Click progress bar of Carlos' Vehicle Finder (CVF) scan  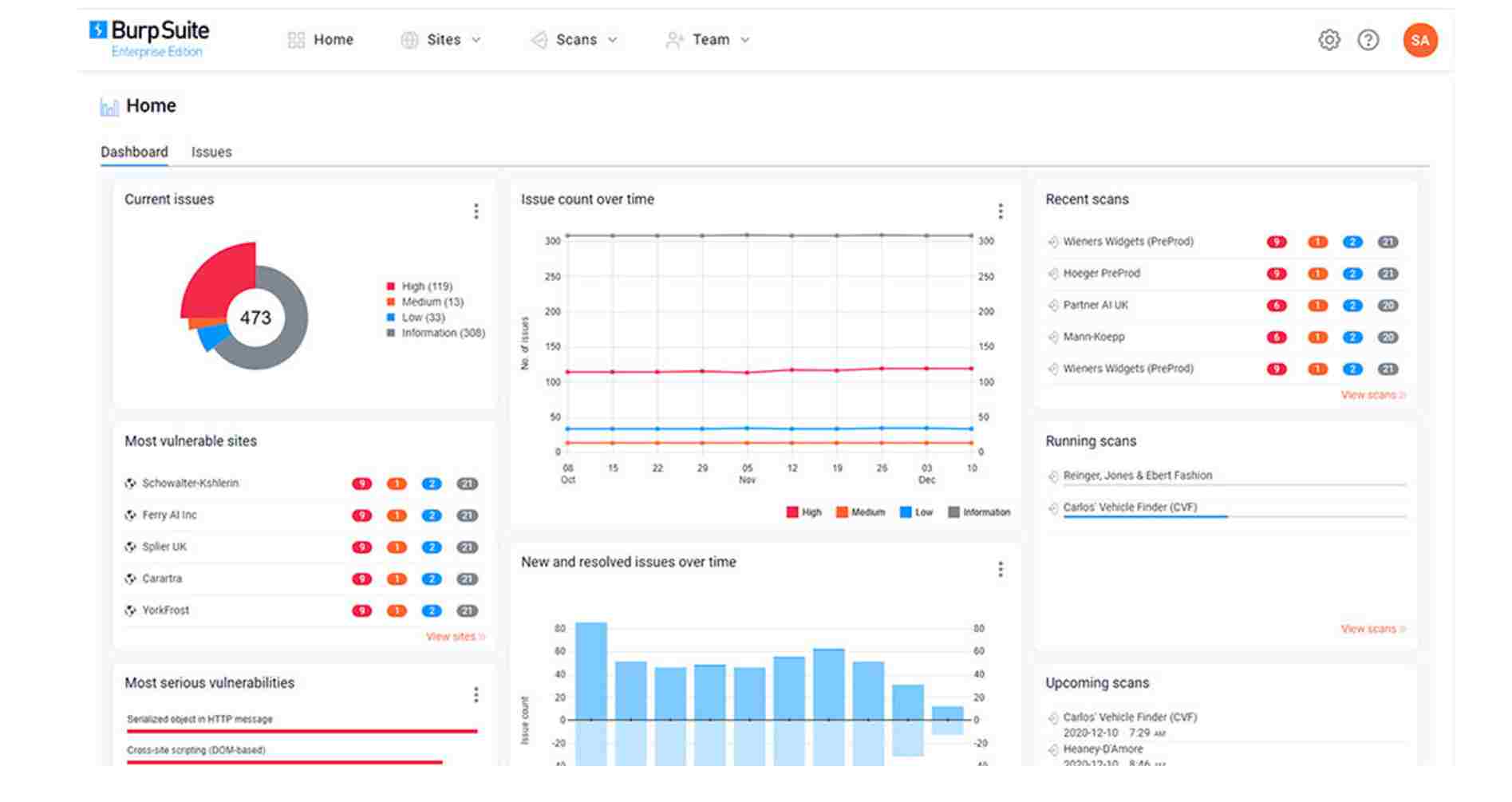click(x=1234, y=517)
